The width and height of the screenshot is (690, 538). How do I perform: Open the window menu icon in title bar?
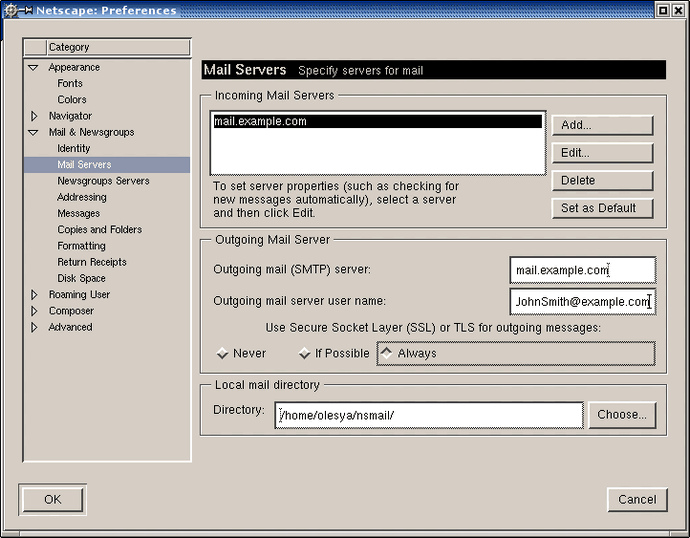pos(12,10)
